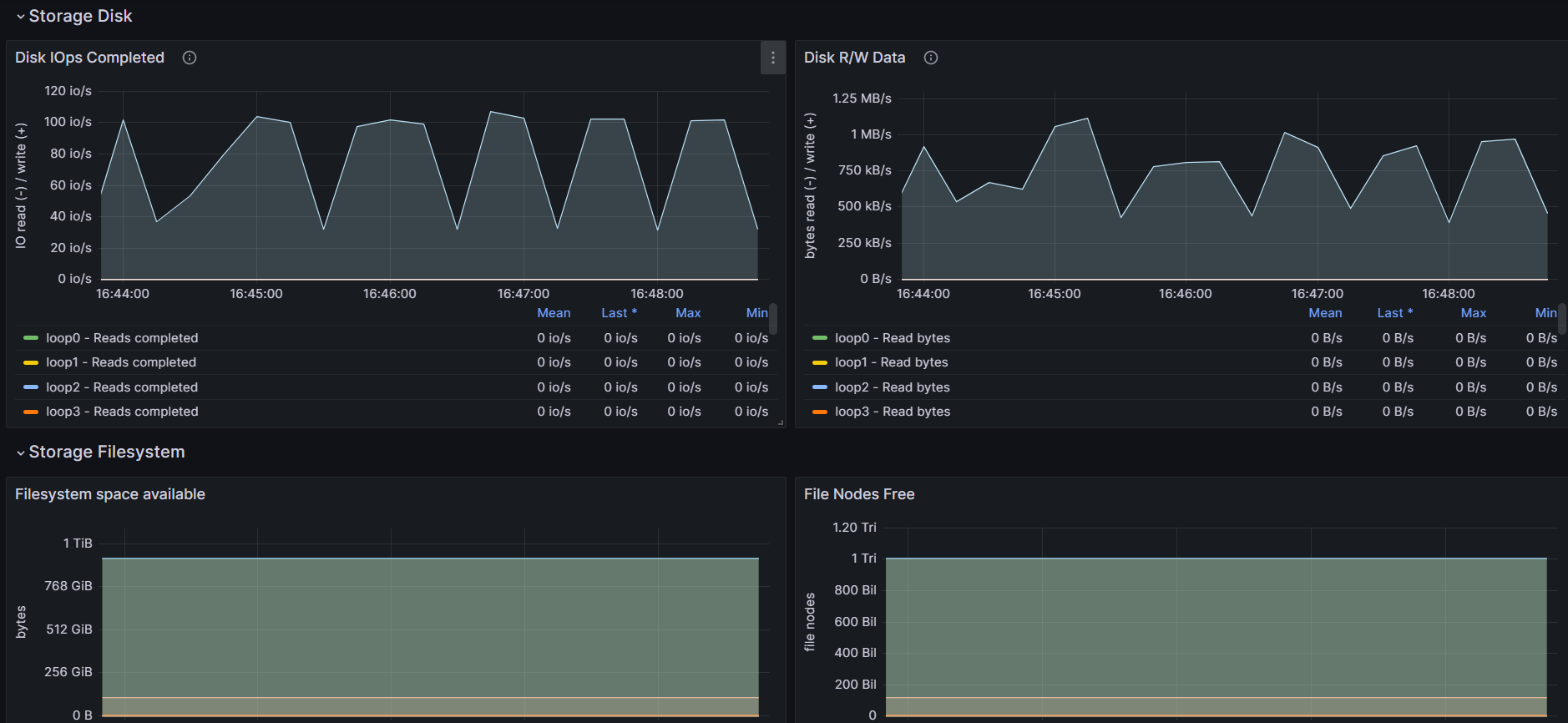Toggle loop1 Reads completed series visibility
1568x723 pixels.
point(121,362)
